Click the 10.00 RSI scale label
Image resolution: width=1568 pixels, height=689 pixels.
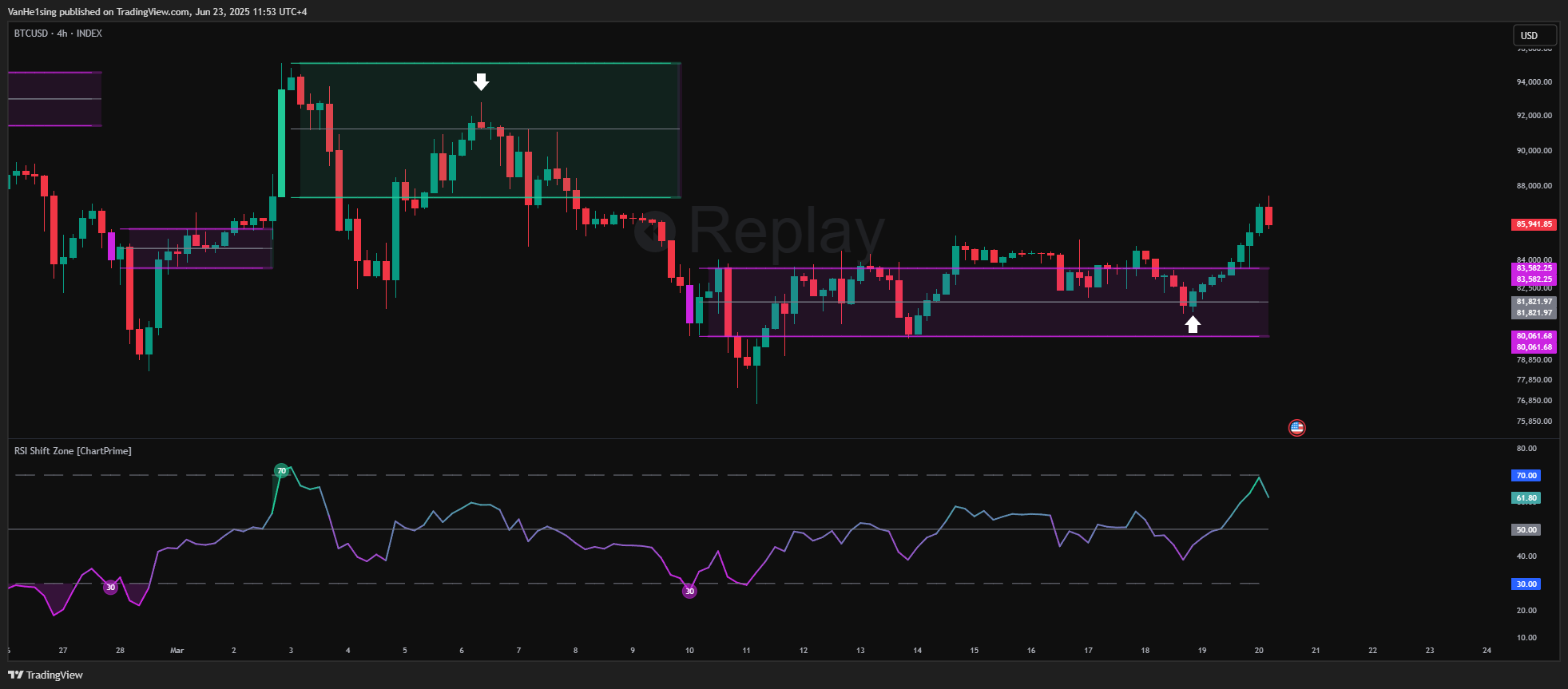point(1526,638)
